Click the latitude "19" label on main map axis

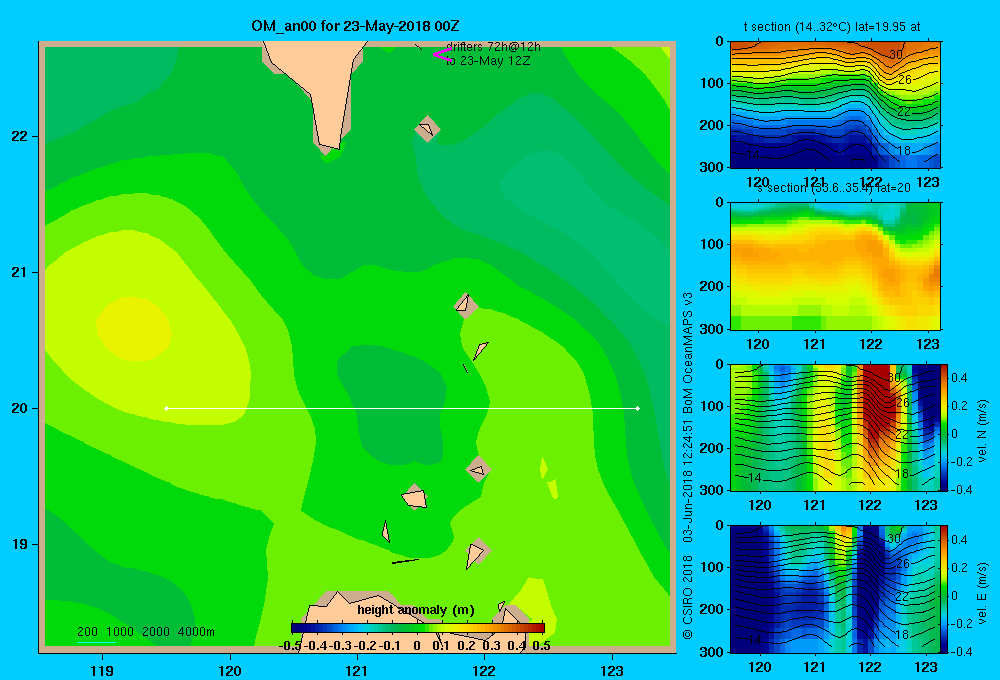click(20, 544)
